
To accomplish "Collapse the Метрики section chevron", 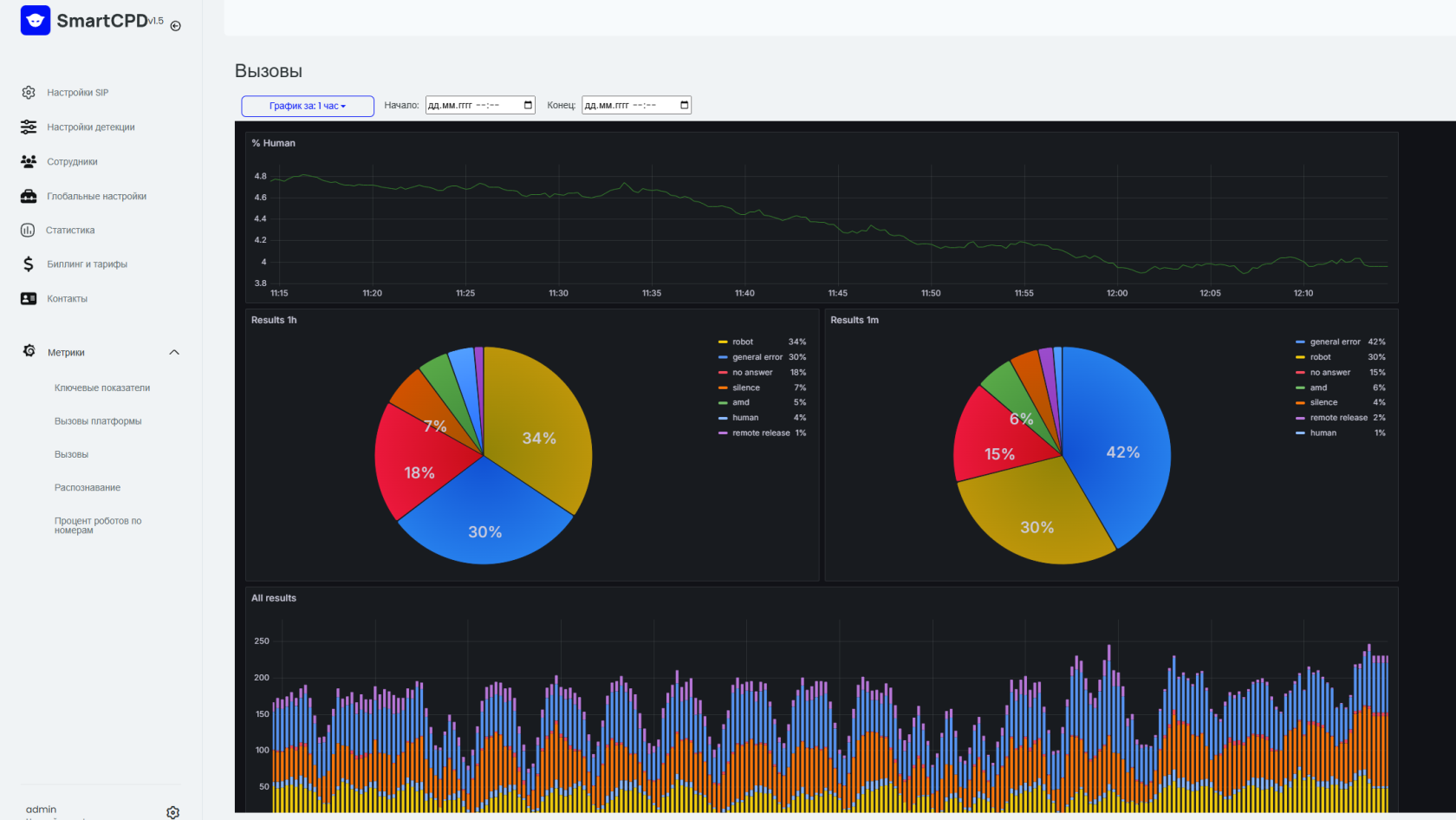I will (x=174, y=352).
